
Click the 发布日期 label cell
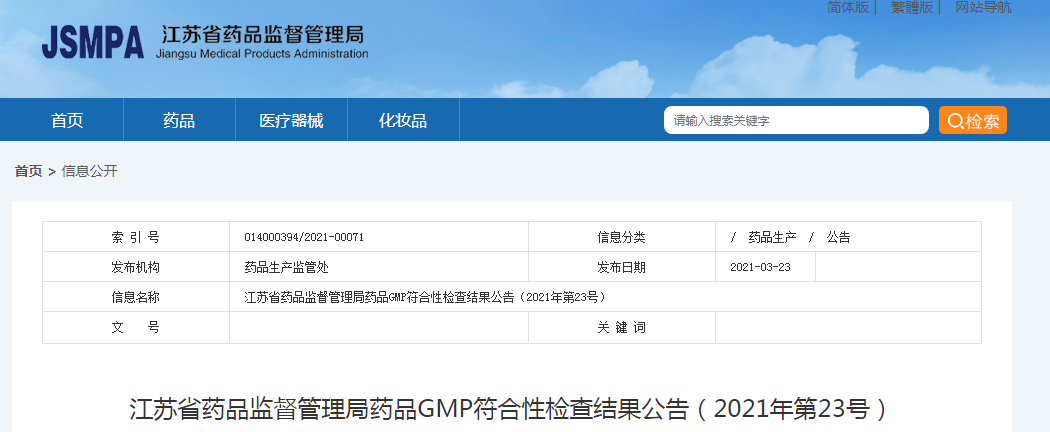(x=622, y=267)
